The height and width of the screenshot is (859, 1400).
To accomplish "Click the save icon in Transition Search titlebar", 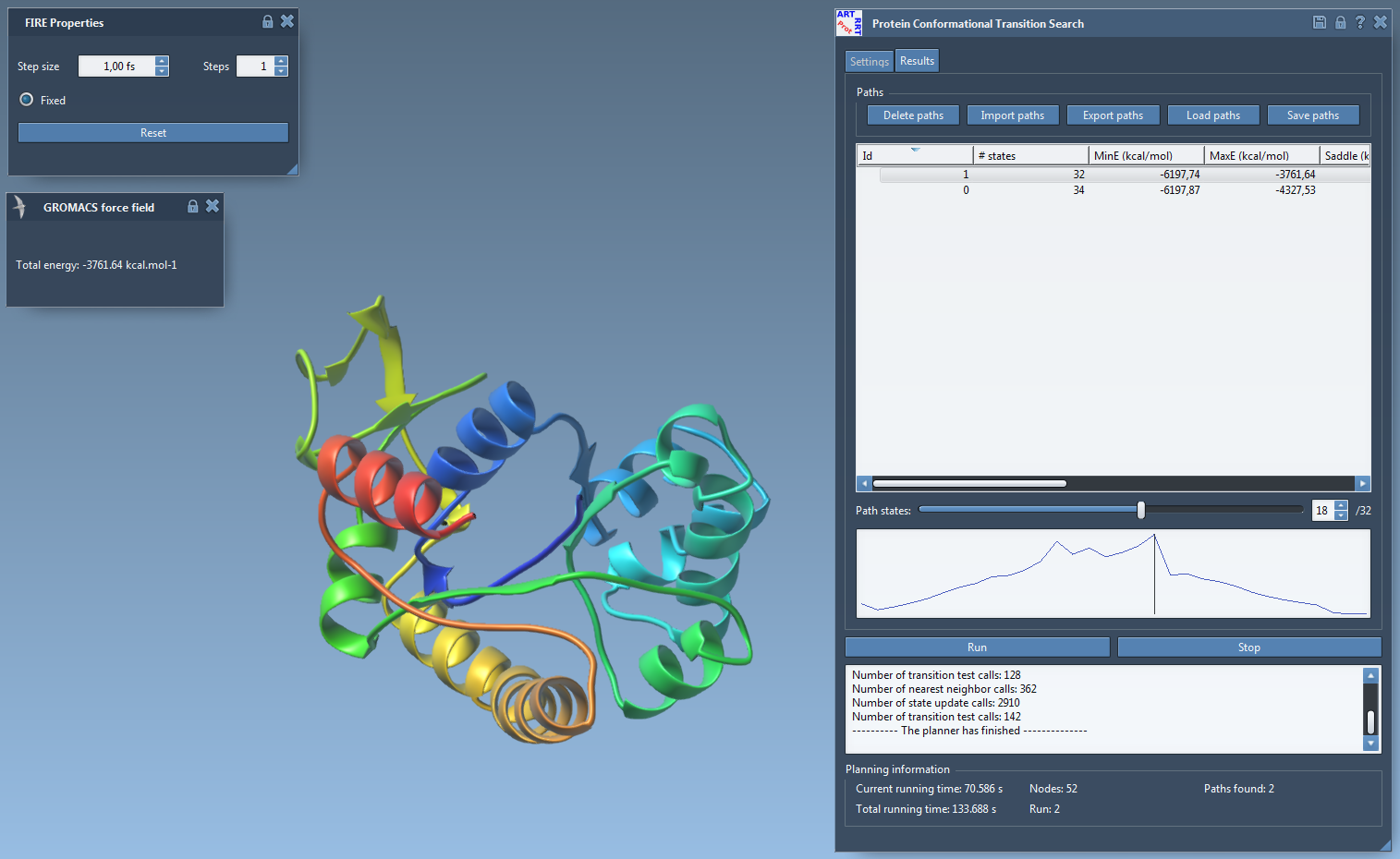I will click(1320, 22).
